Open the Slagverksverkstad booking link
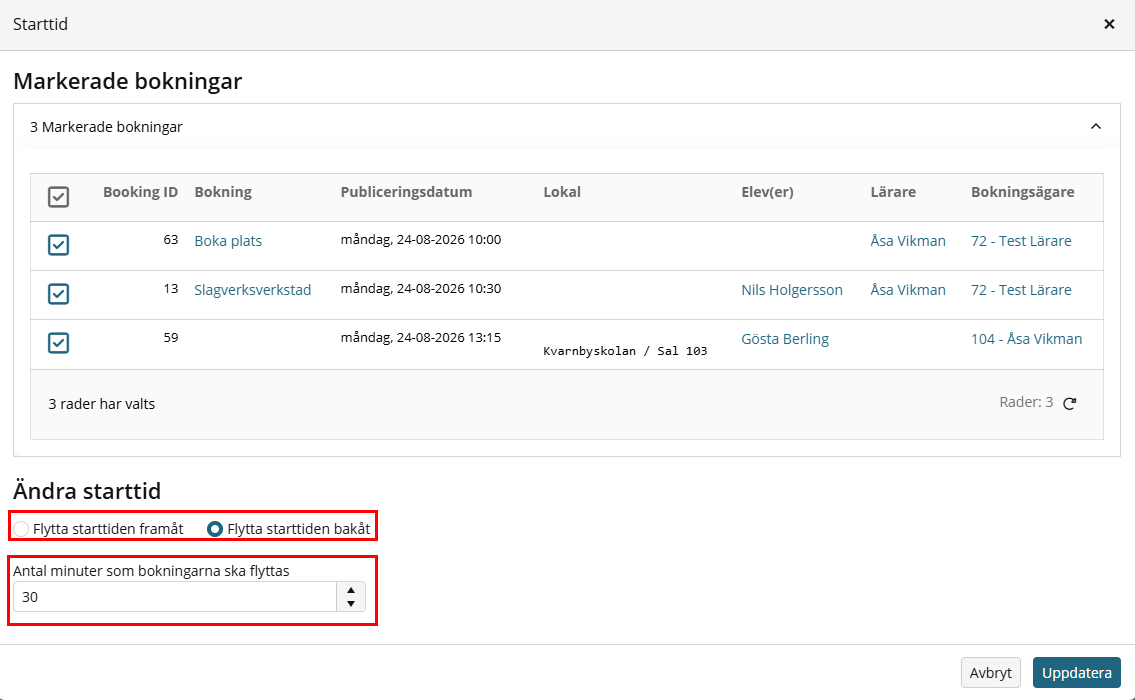The height and width of the screenshot is (700, 1135). click(x=253, y=290)
